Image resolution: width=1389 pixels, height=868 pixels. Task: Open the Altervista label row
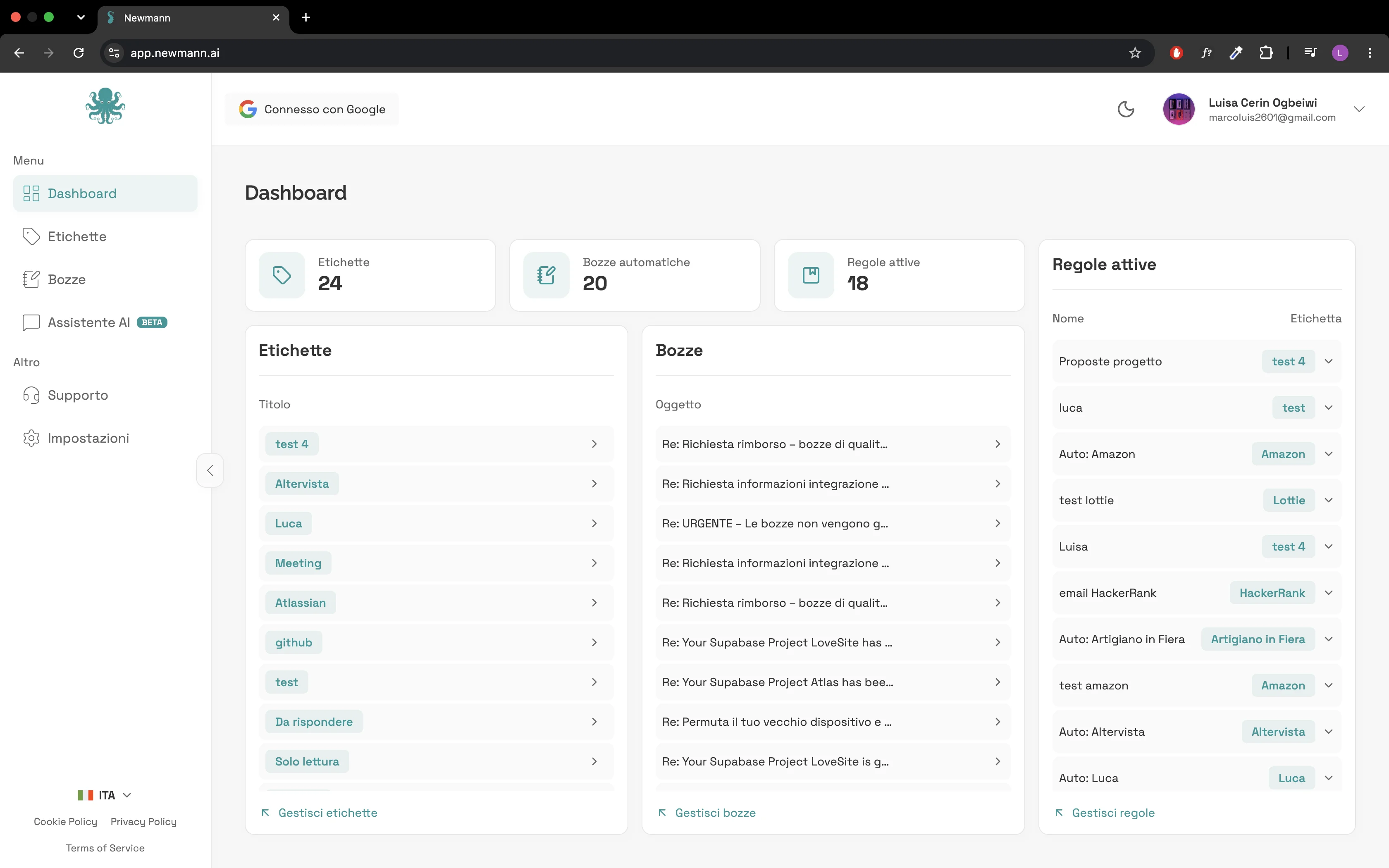436,483
